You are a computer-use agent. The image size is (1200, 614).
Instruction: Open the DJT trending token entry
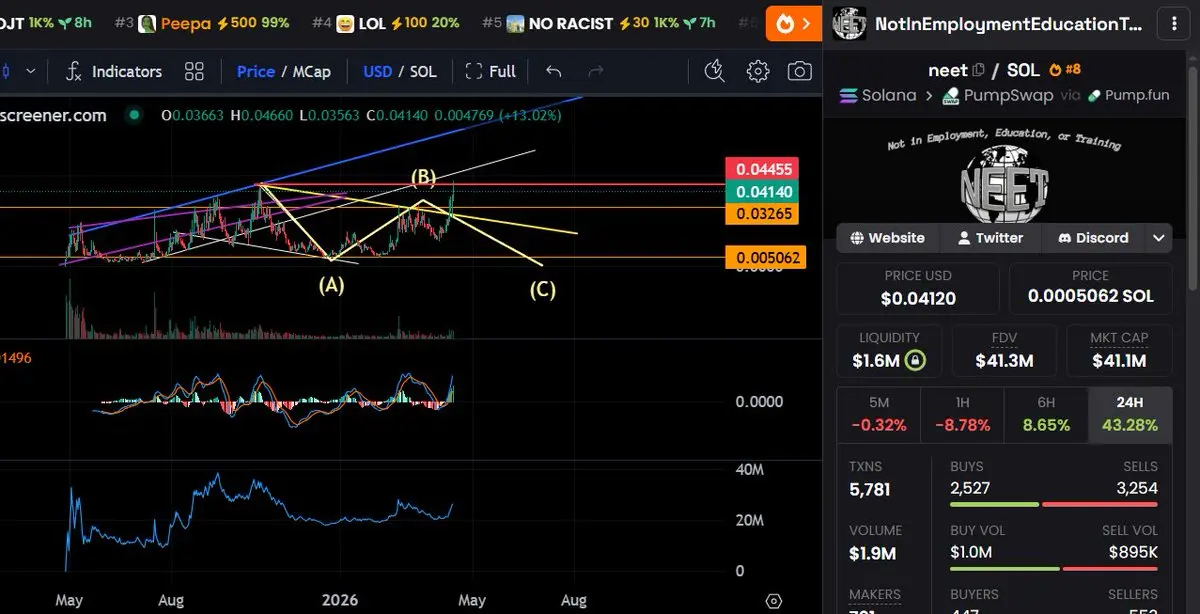tap(46, 23)
